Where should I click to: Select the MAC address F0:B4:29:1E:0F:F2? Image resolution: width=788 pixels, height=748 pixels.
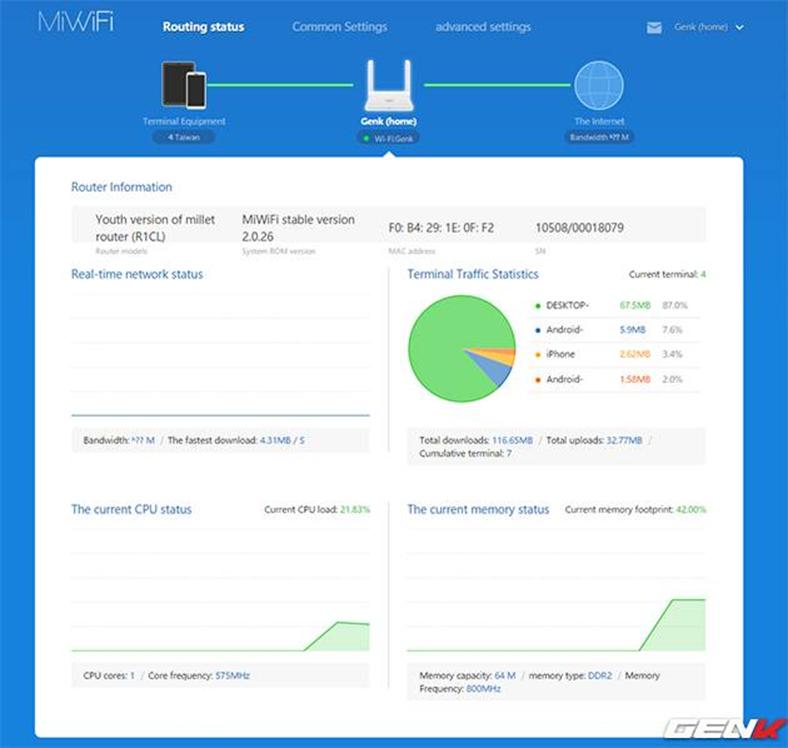[441, 228]
